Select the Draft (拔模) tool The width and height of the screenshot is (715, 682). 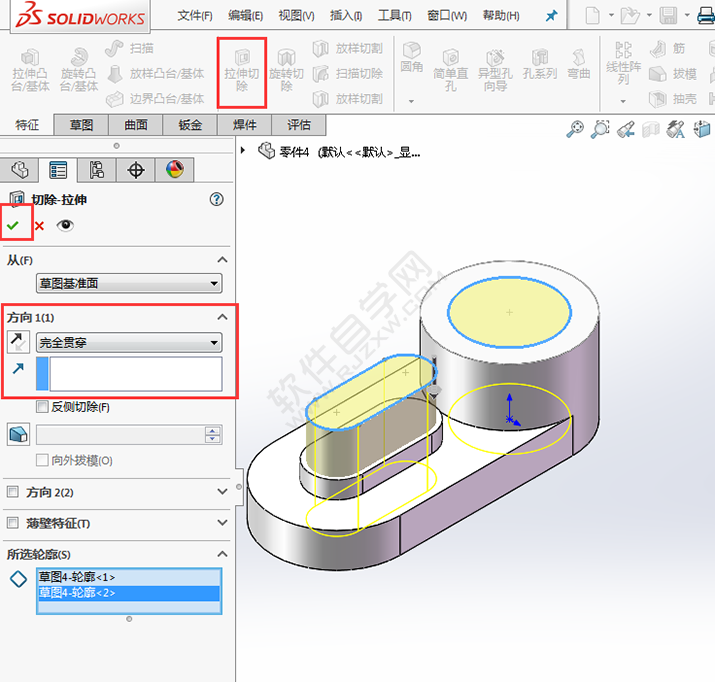[x=673, y=73]
